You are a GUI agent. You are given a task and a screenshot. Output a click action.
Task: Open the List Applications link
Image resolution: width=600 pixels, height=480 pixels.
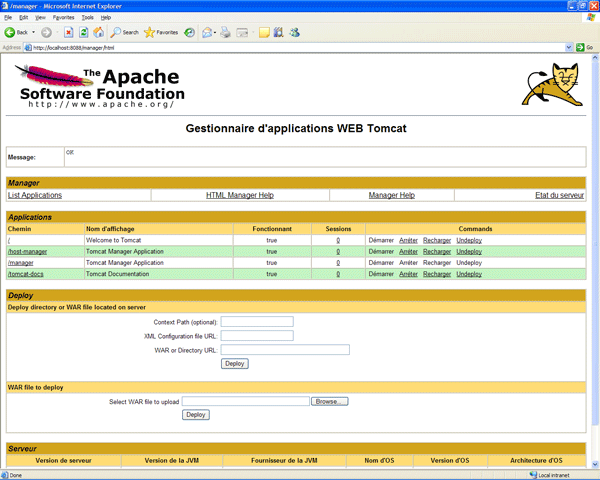[35, 195]
